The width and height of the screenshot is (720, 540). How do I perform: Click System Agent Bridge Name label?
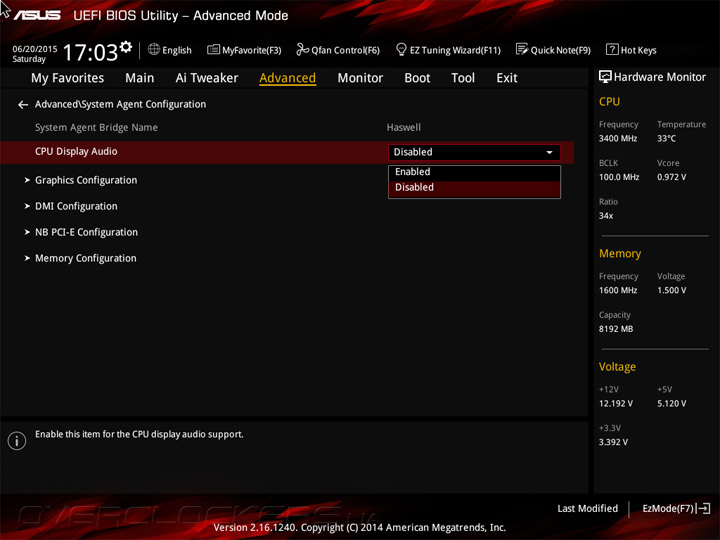point(96,127)
